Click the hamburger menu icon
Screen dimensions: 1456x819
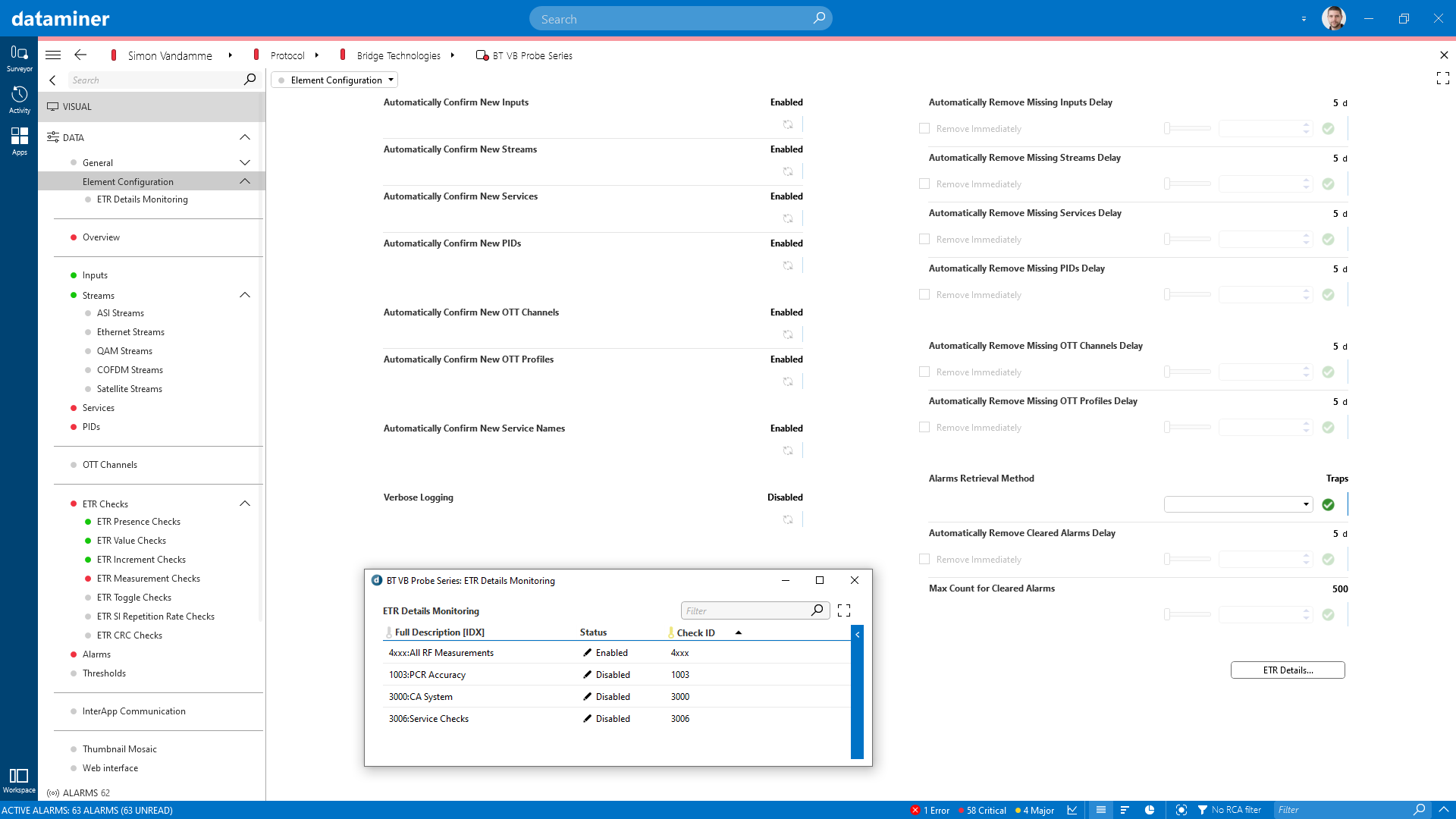coord(53,55)
